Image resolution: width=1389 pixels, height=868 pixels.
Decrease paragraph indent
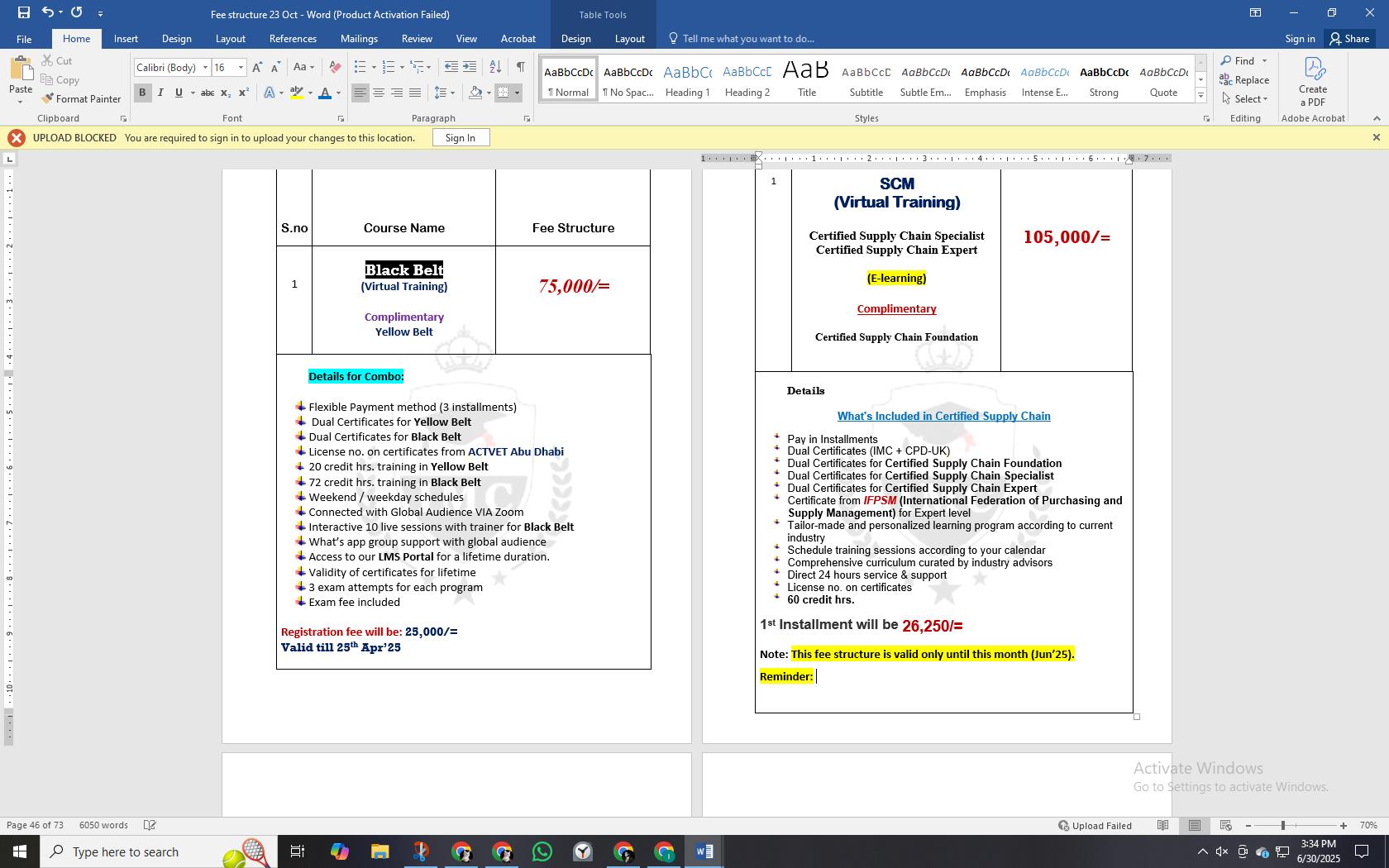[451, 68]
